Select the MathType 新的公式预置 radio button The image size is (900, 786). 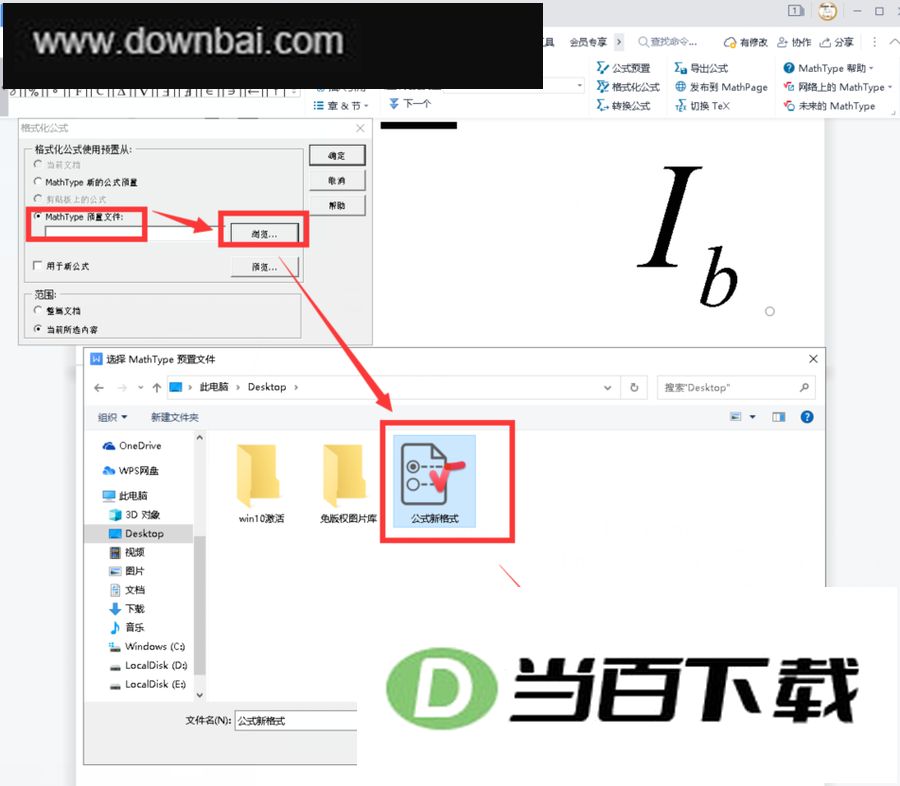pos(37,181)
